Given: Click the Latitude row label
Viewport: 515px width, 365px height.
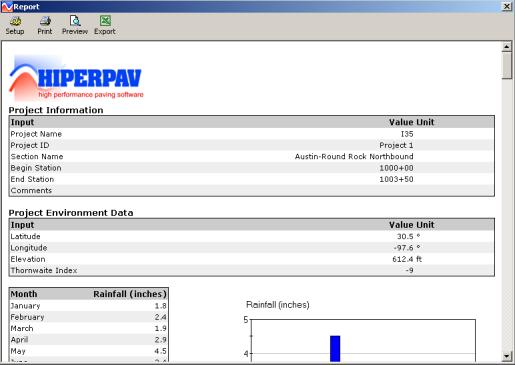Looking at the screenshot, I should (x=25, y=236).
